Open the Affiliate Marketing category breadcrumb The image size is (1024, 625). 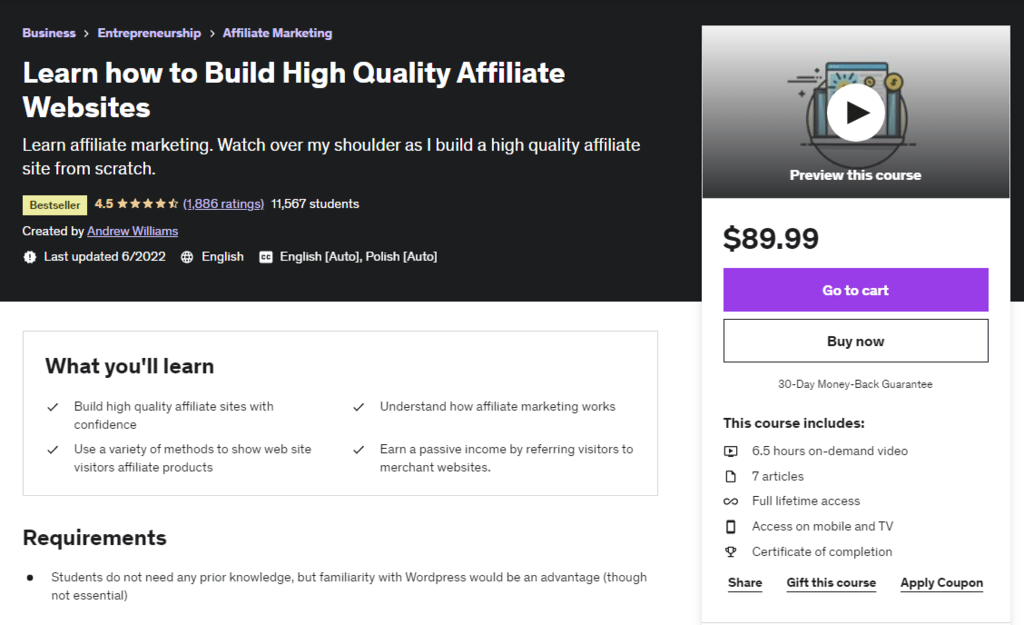point(277,32)
